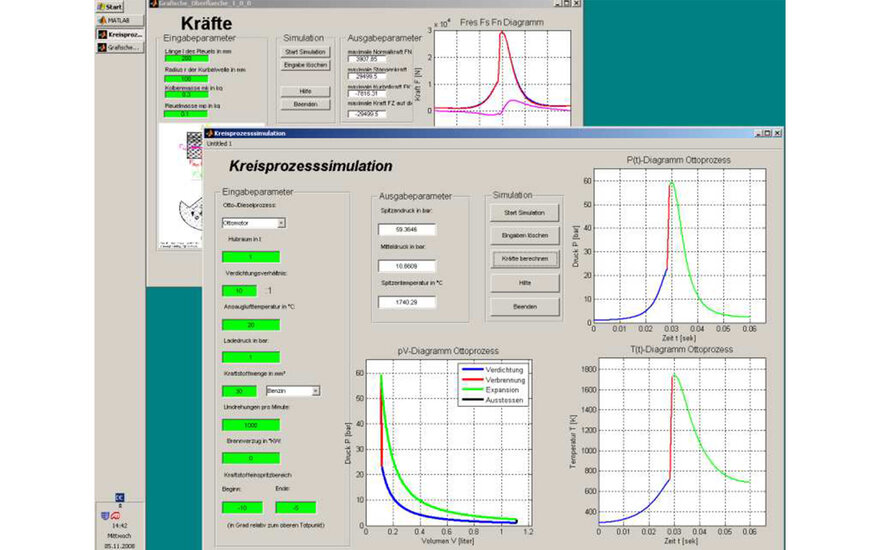Click the Ladedruck in bar input field

tap(251, 357)
